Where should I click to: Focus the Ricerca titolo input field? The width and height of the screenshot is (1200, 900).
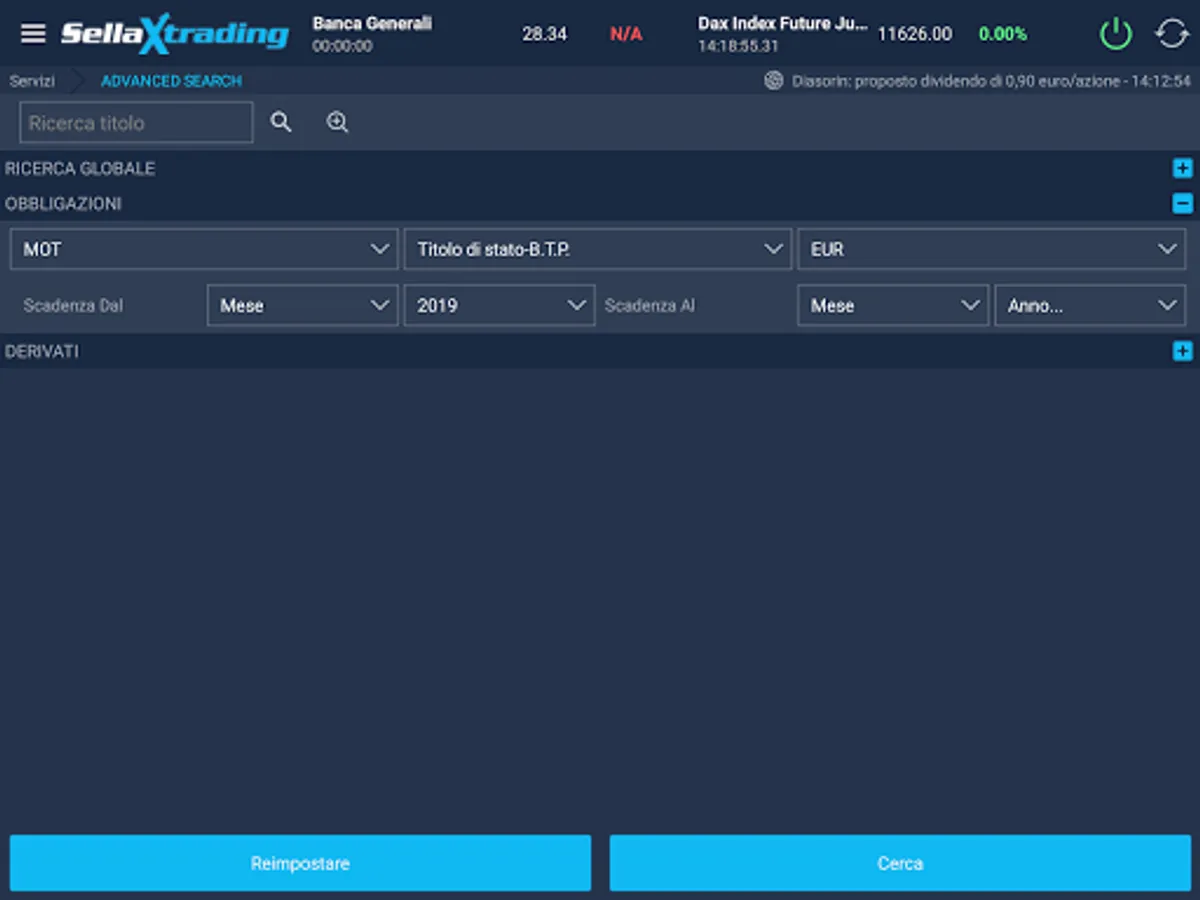pos(136,123)
